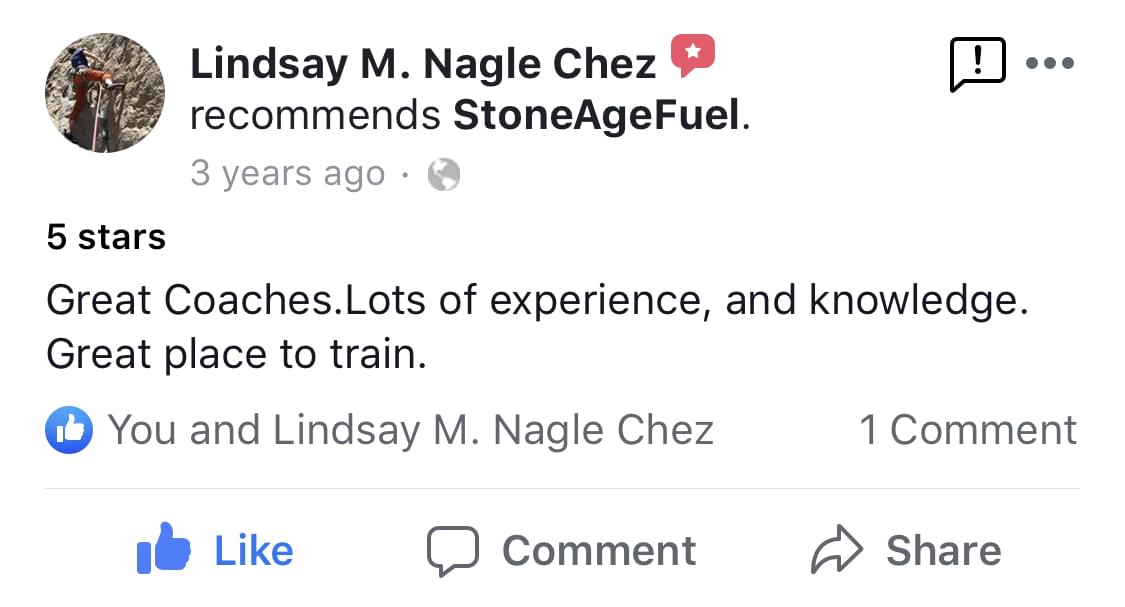Click the word "recommends" in header
The image size is (1125, 607).
[x=316, y=117]
